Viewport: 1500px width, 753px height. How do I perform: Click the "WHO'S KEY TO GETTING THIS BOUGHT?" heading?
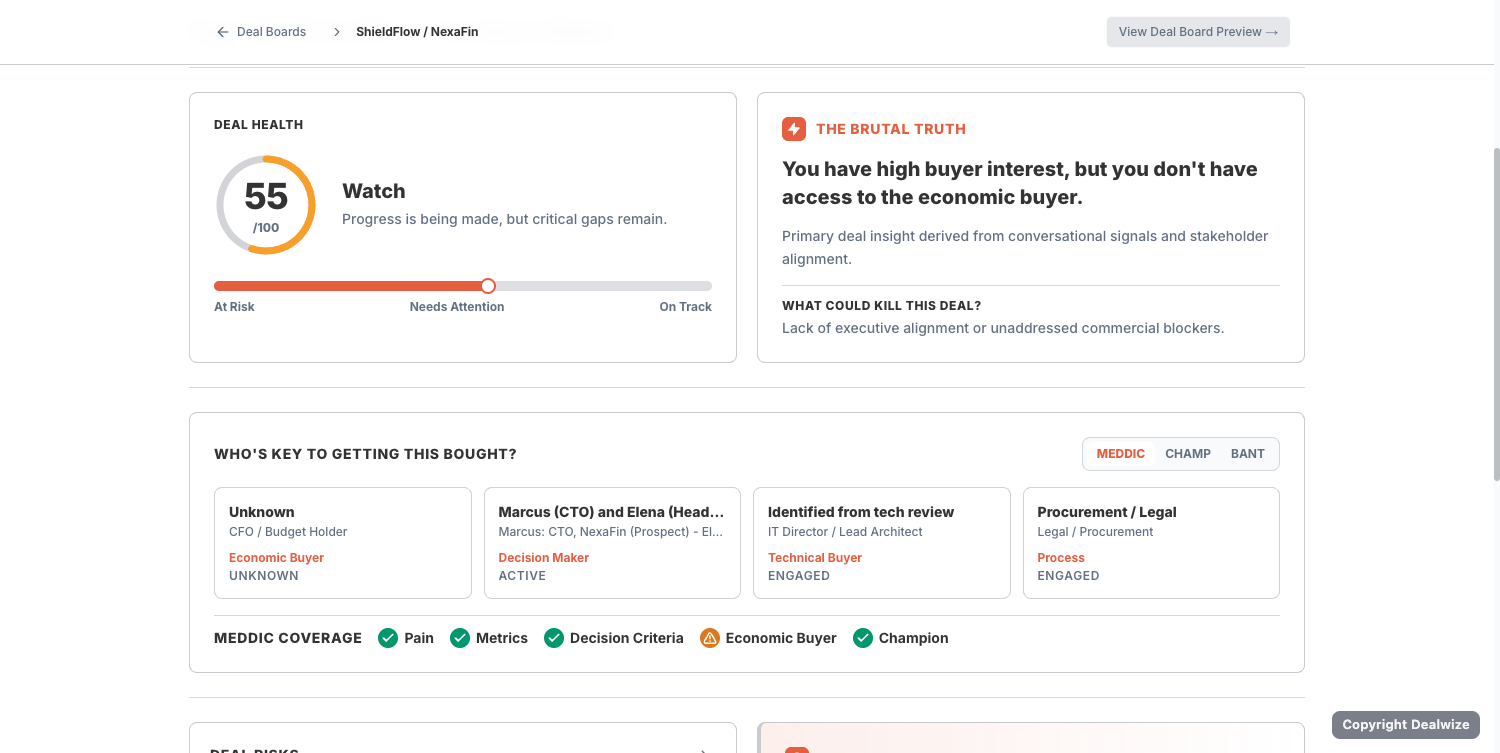365,454
